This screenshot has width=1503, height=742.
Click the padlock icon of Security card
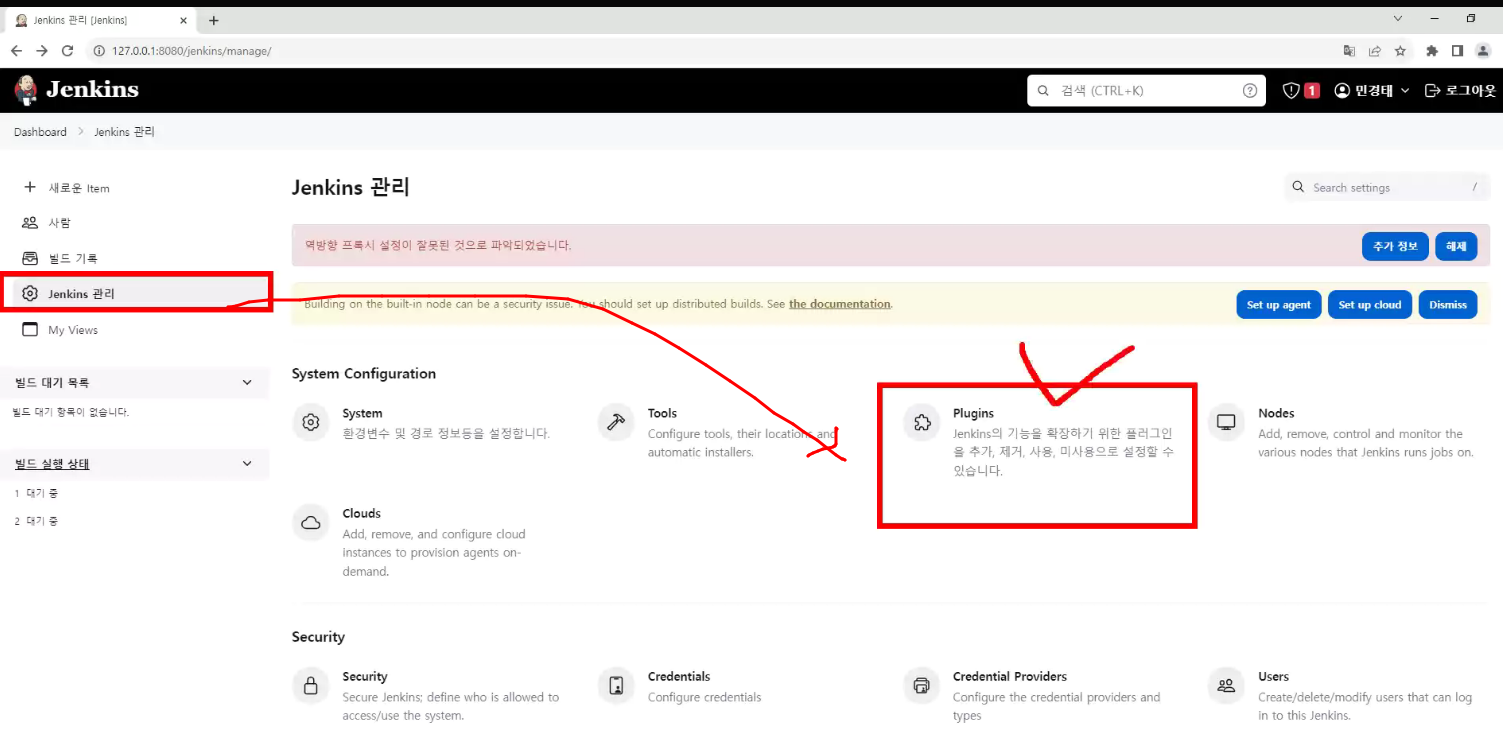311,686
